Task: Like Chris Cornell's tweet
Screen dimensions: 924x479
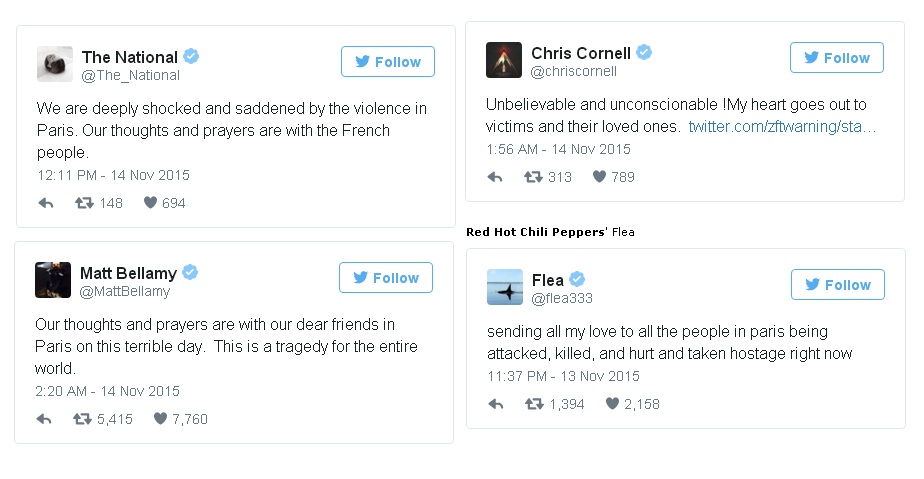Action: 600,177
